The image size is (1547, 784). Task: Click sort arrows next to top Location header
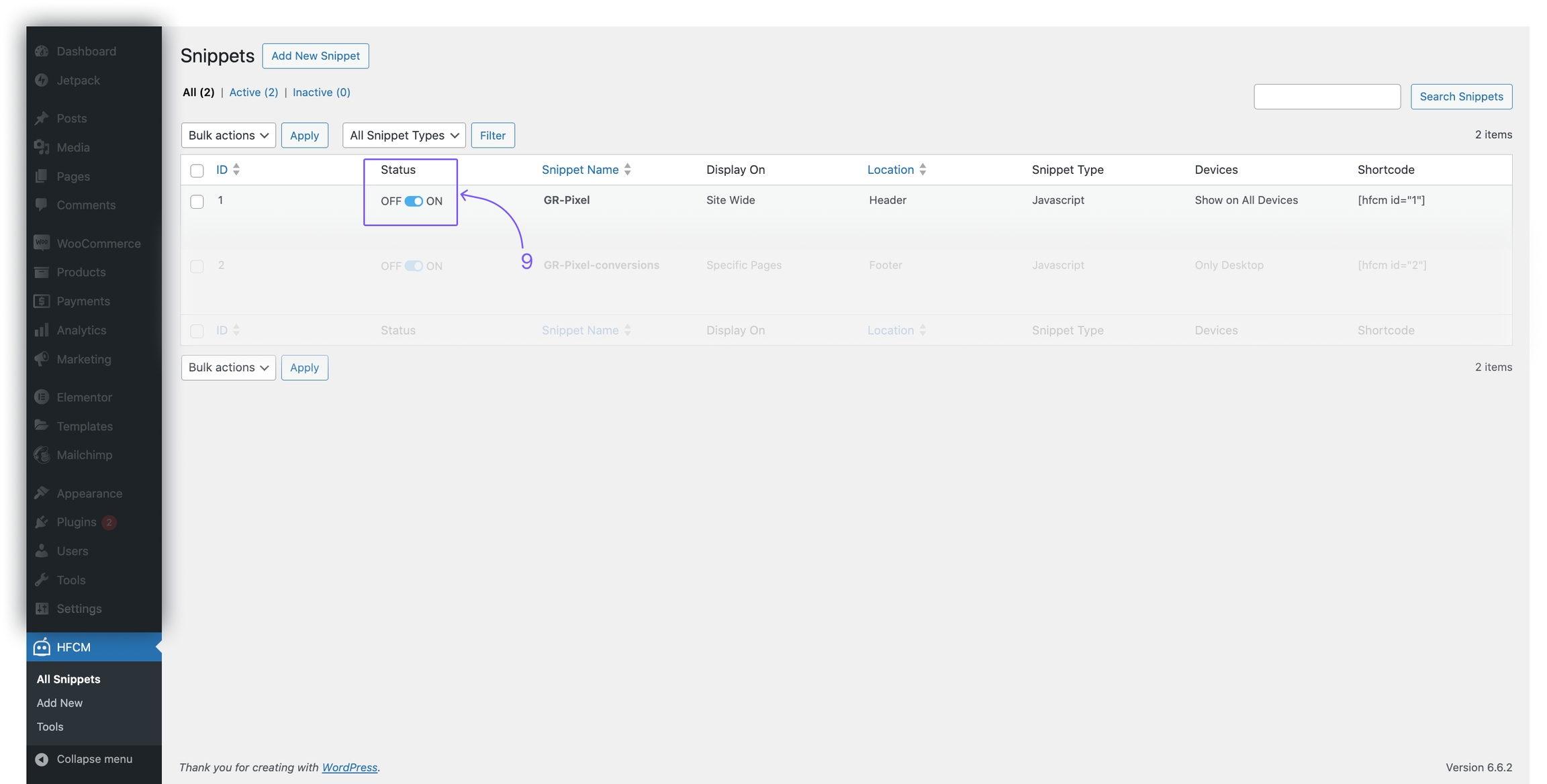point(923,169)
